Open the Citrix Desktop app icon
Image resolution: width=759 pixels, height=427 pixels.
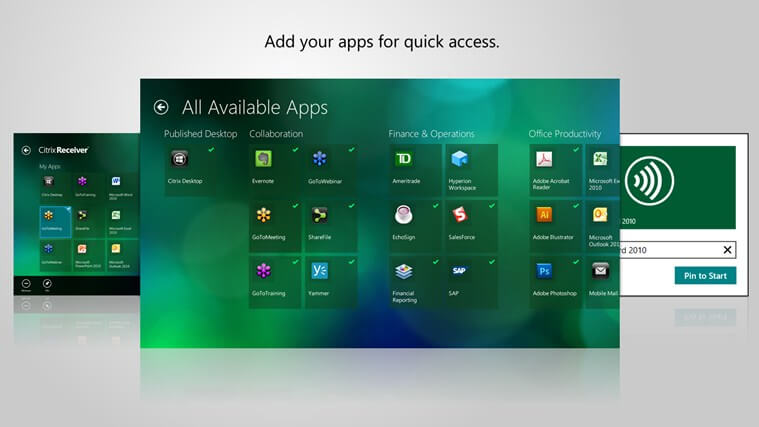point(179,159)
